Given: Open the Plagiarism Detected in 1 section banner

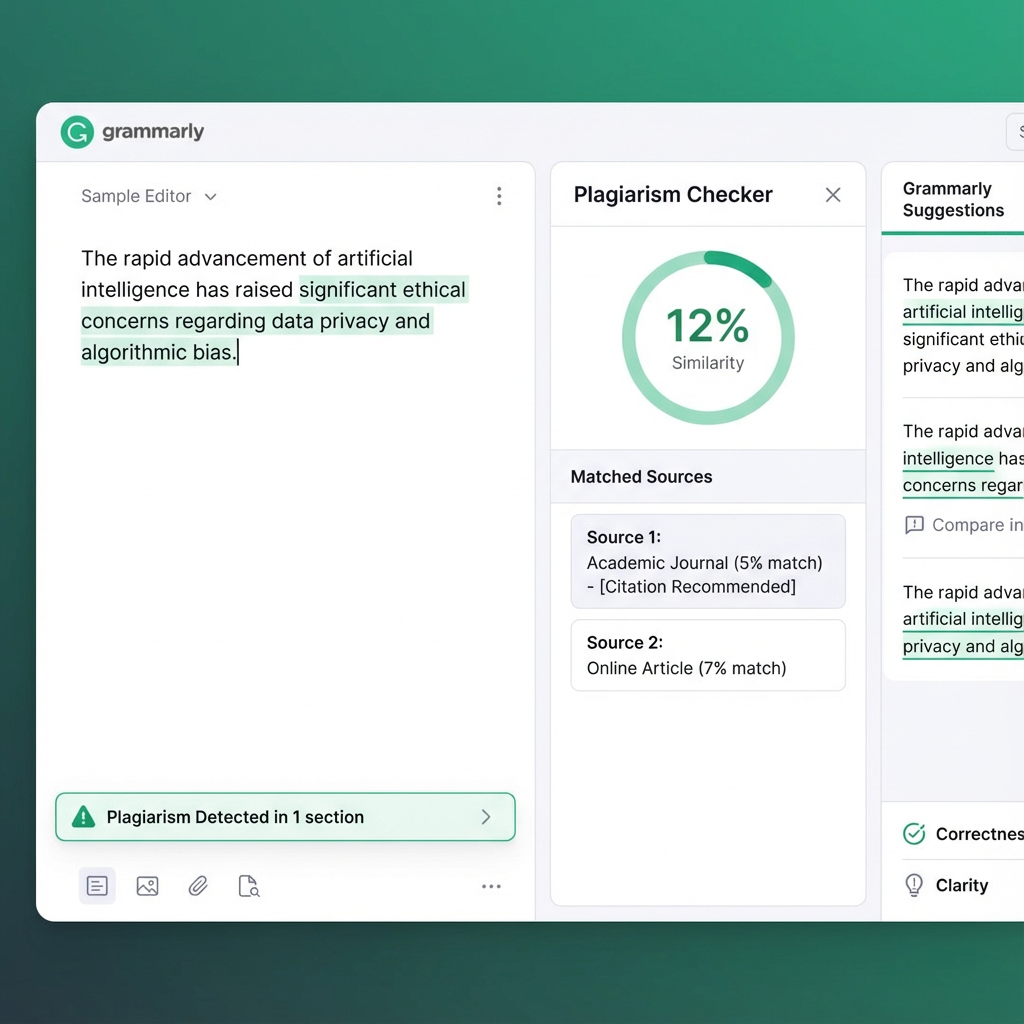Looking at the screenshot, I should pyautogui.click(x=285, y=816).
